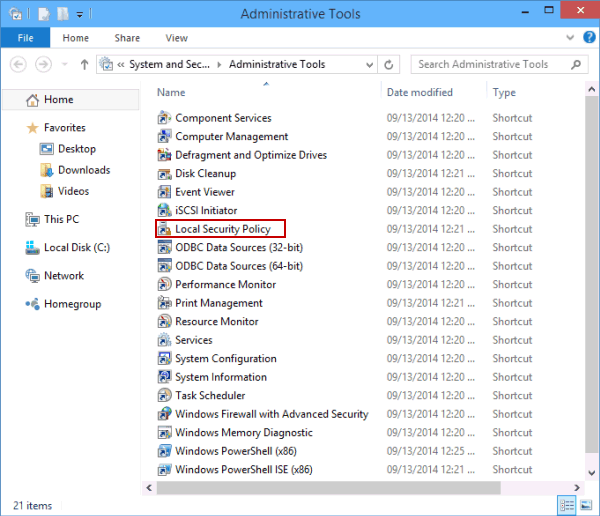Open help with the question mark icon
The image size is (600, 516).
(589, 37)
